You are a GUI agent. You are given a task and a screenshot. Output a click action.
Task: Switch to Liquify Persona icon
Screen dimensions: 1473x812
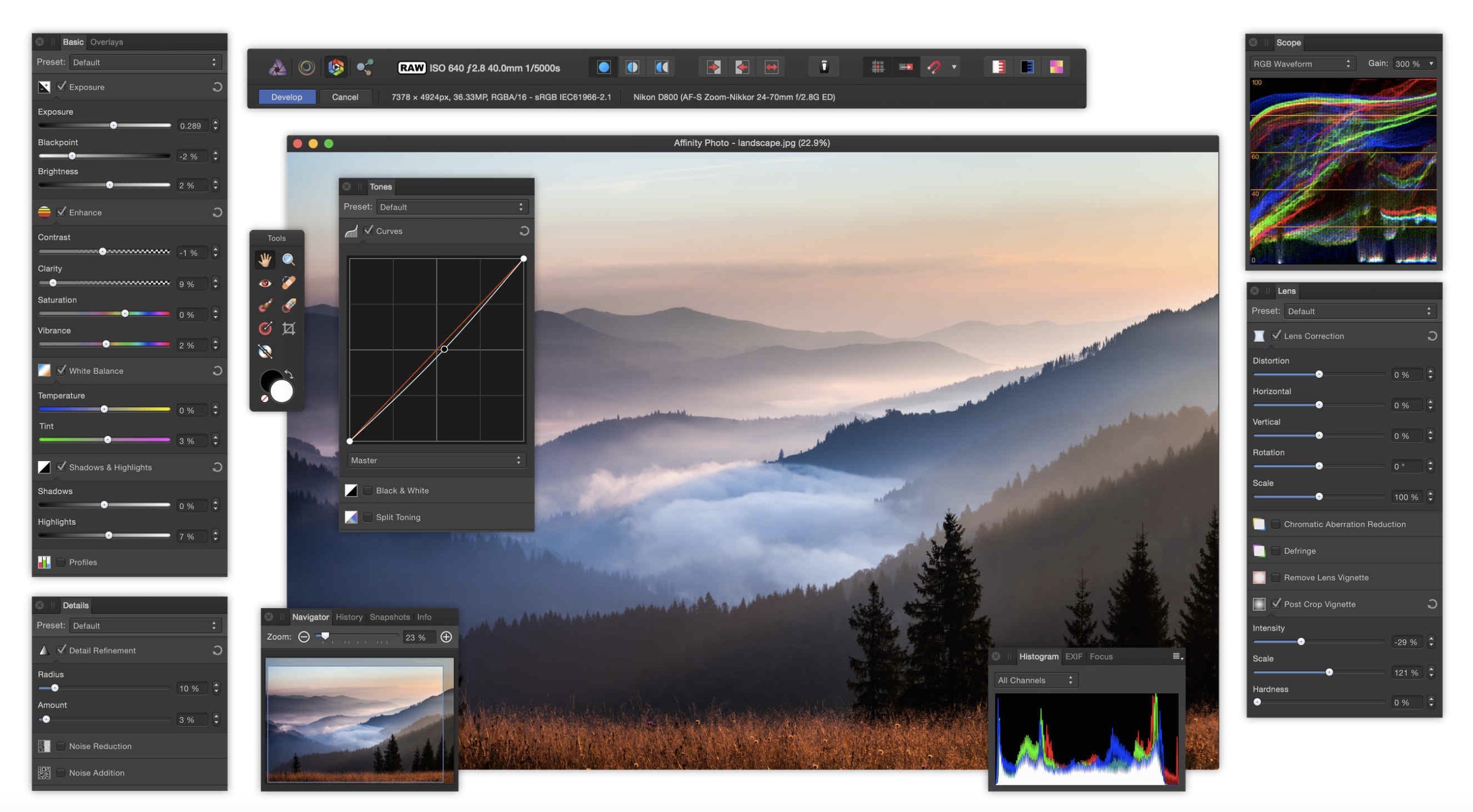coord(307,68)
